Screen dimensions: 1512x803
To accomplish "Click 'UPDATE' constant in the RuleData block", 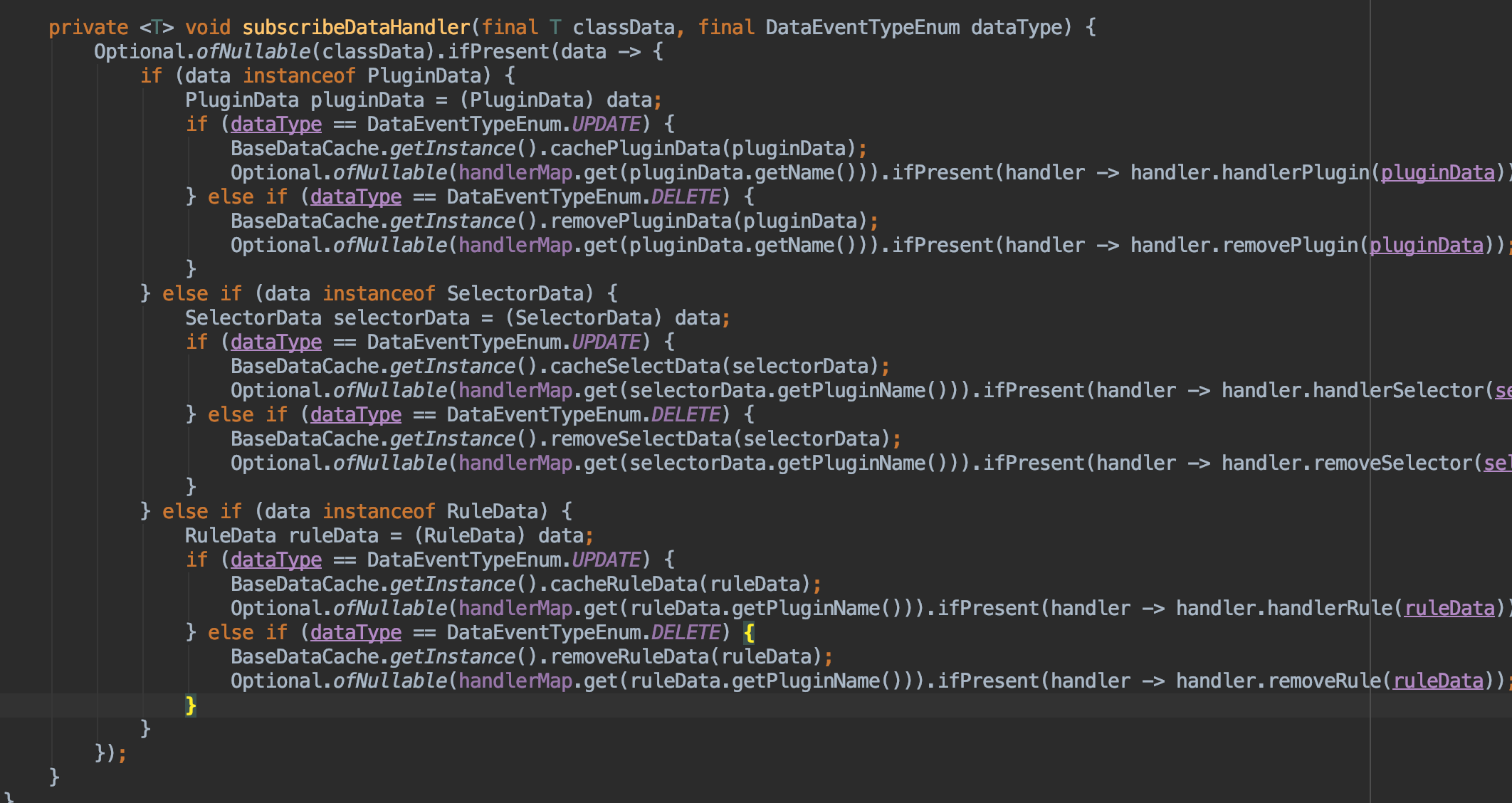I will pos(606,560).
